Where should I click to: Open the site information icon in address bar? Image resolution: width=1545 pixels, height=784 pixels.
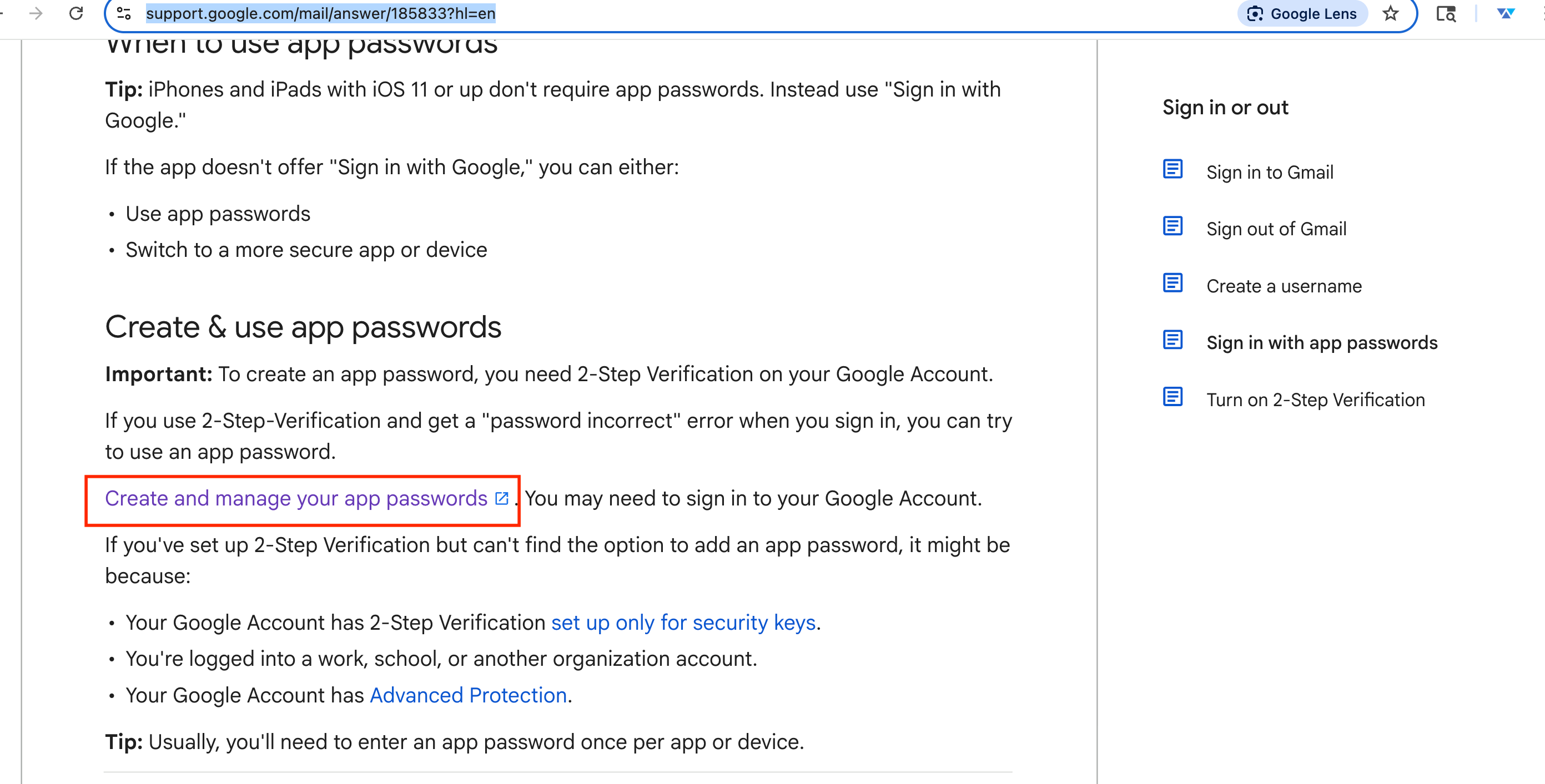[124, 13]
